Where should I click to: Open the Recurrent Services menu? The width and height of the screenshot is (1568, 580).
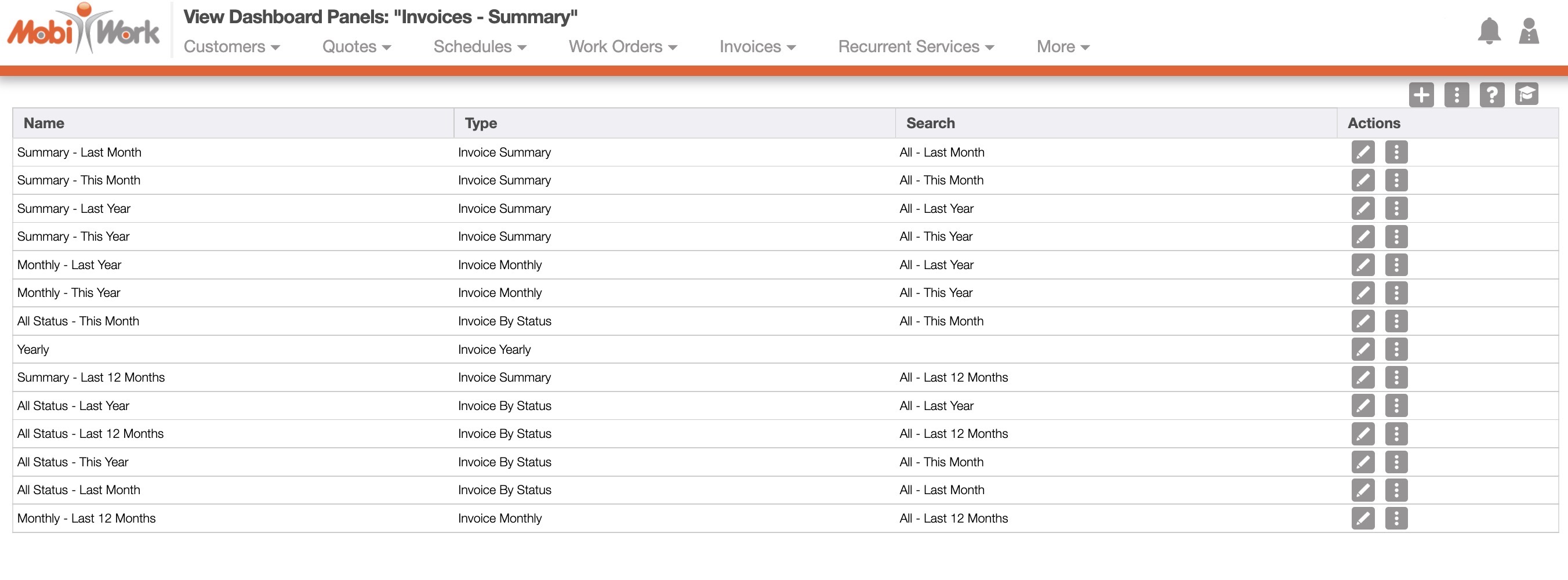coord(916,47)
